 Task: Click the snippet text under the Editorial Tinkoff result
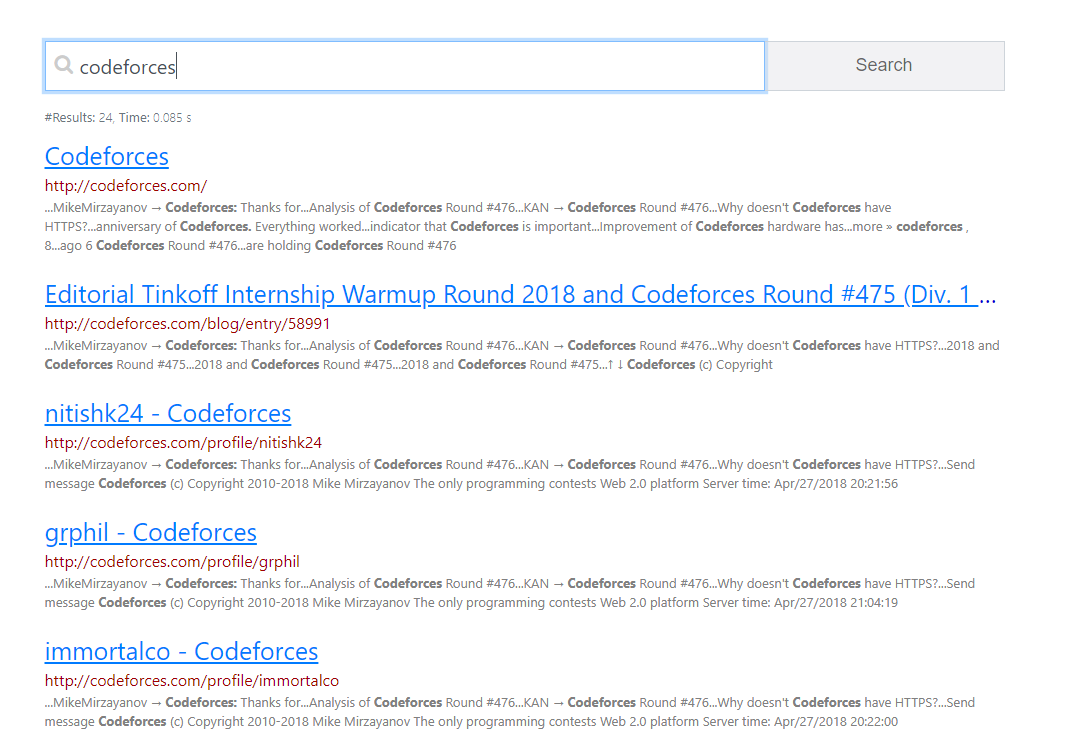[522, 355]
